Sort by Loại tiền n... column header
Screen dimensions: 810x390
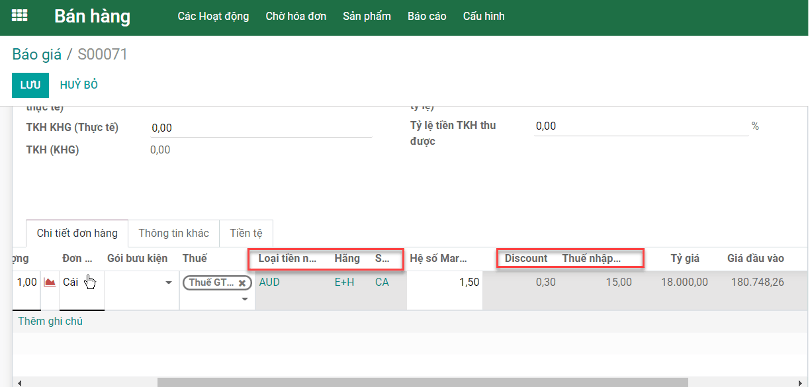[288, 259]
